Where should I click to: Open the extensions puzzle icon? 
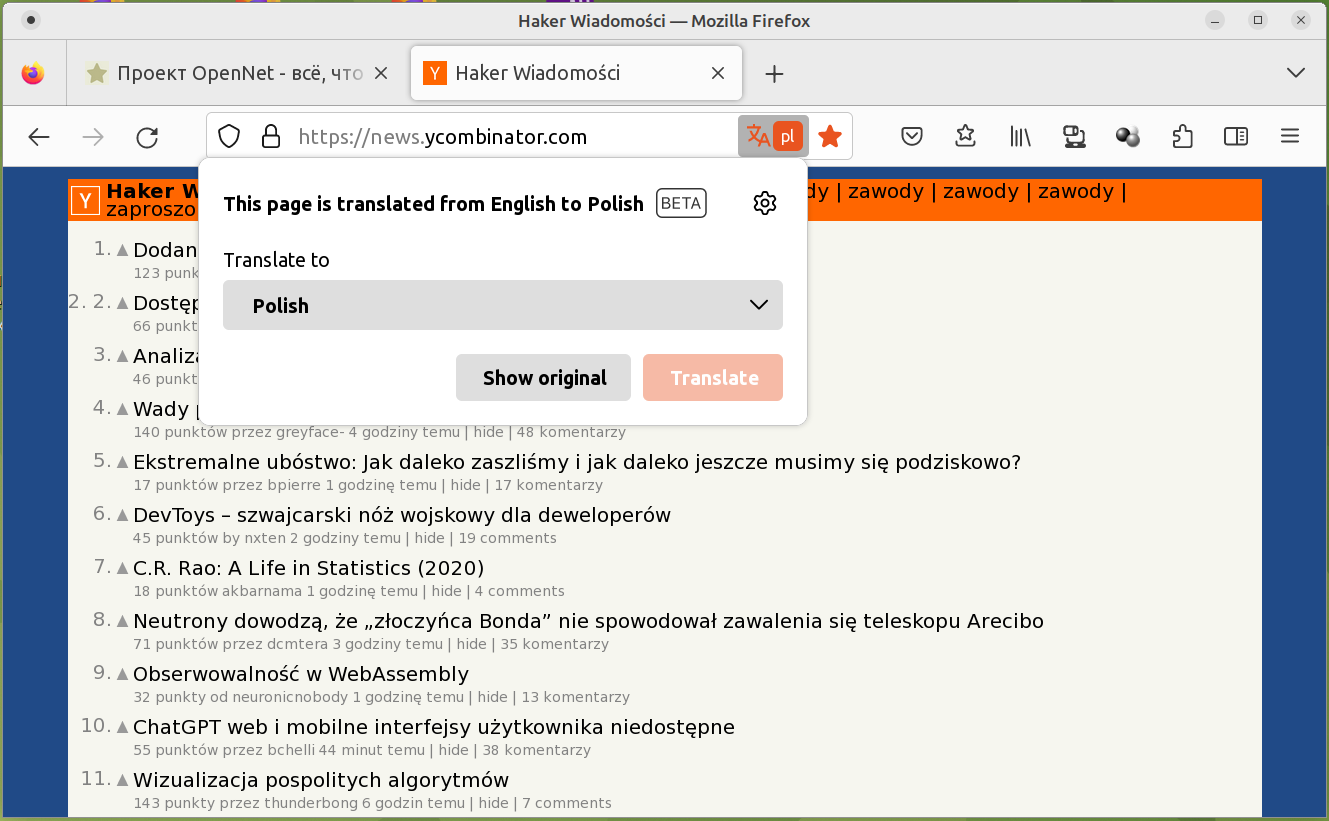1182,137
